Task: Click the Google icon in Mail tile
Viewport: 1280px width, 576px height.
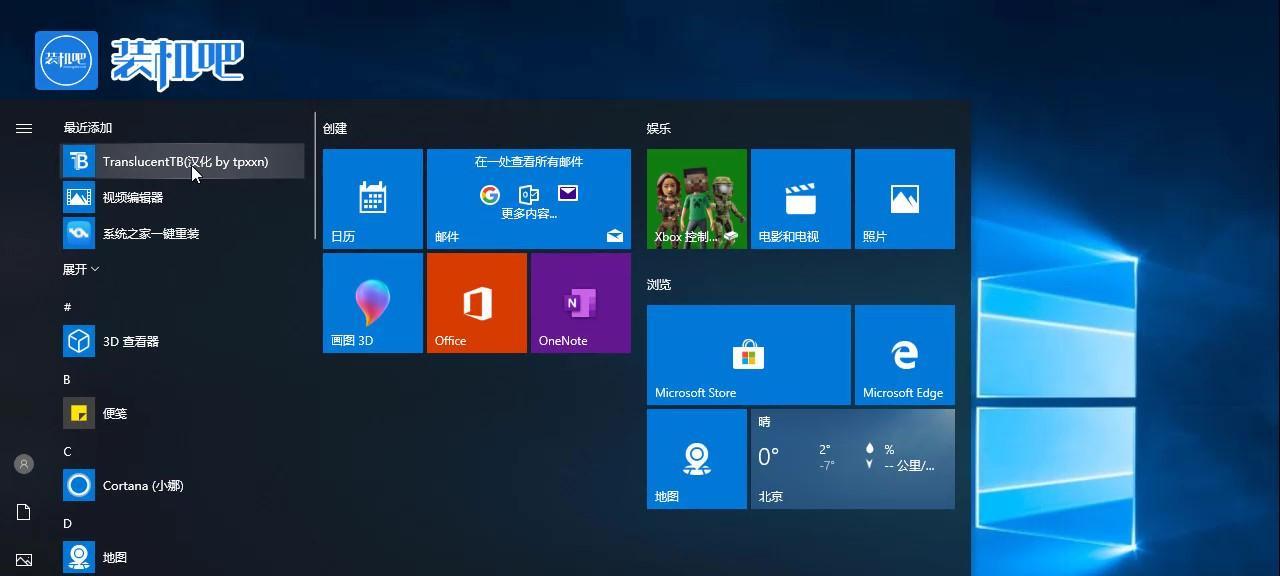Action: [x=490, y=194]
